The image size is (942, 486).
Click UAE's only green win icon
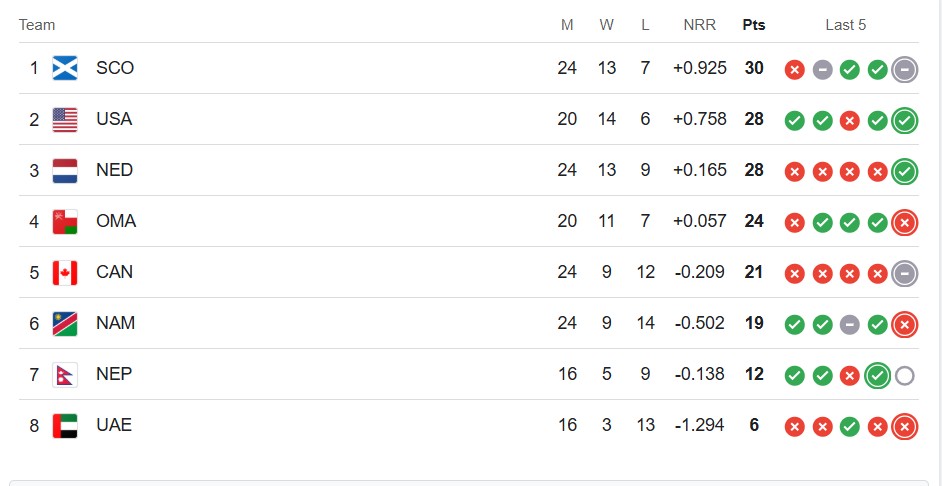click(x=850, y=427)
